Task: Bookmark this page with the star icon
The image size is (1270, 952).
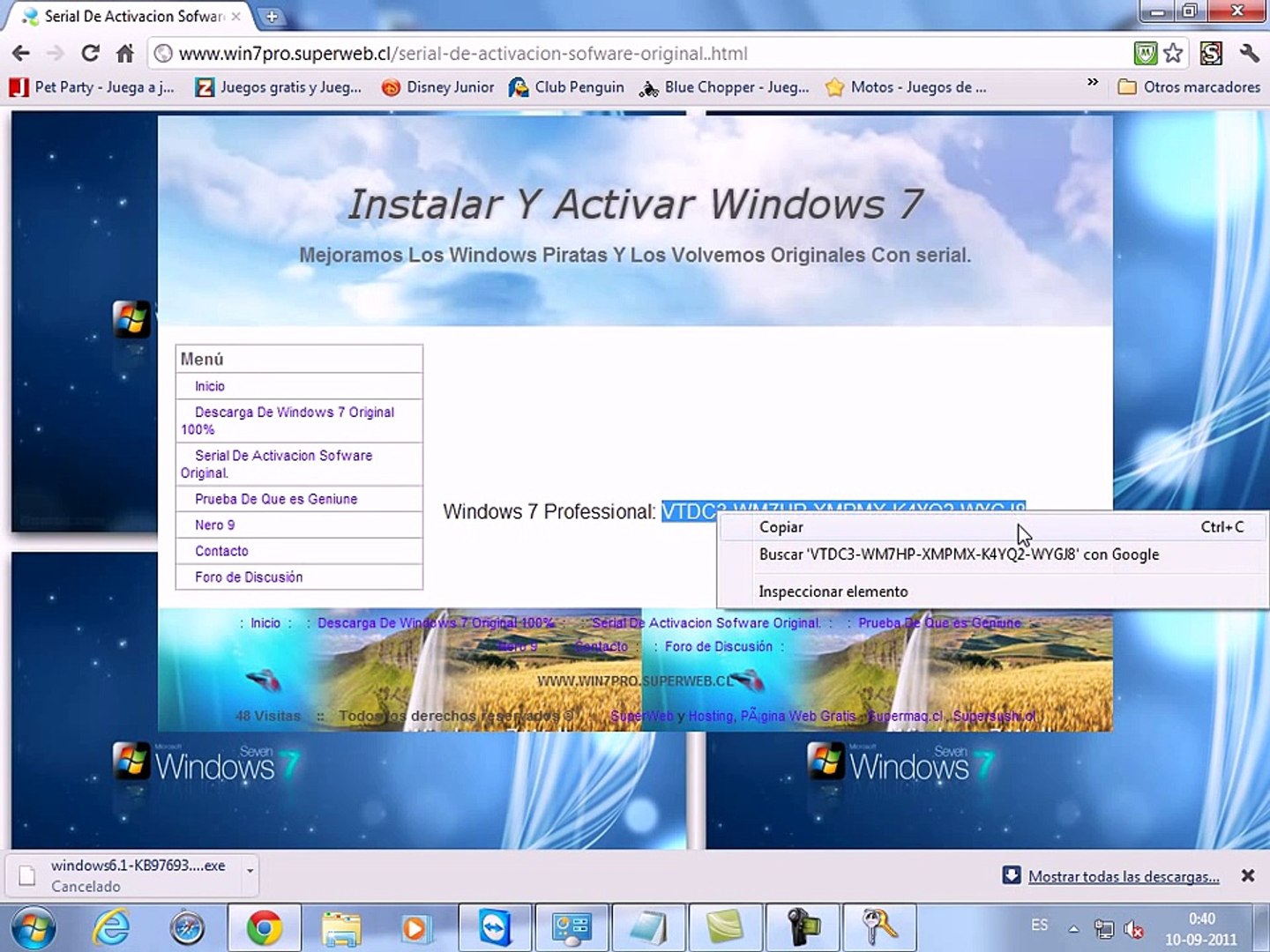Action: click(x=1173, y=54)
